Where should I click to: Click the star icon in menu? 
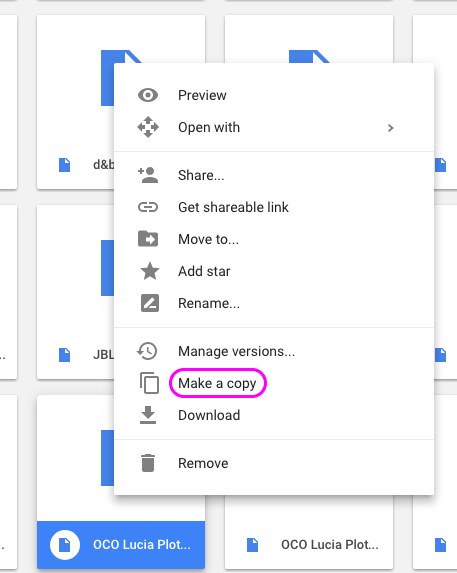150,271
